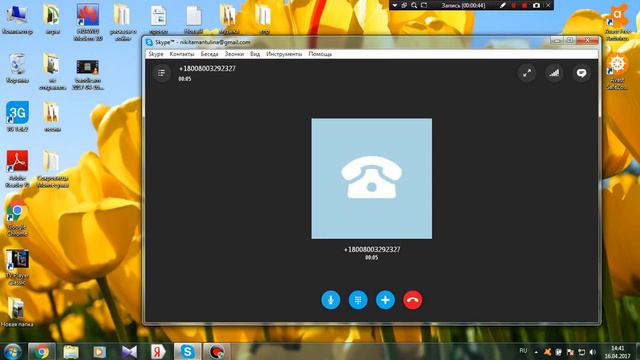This screenshot has height=360, width=640.
Task: Show the instant-message chat bubble
Action: pyautogui.click(x=581, y=73)
